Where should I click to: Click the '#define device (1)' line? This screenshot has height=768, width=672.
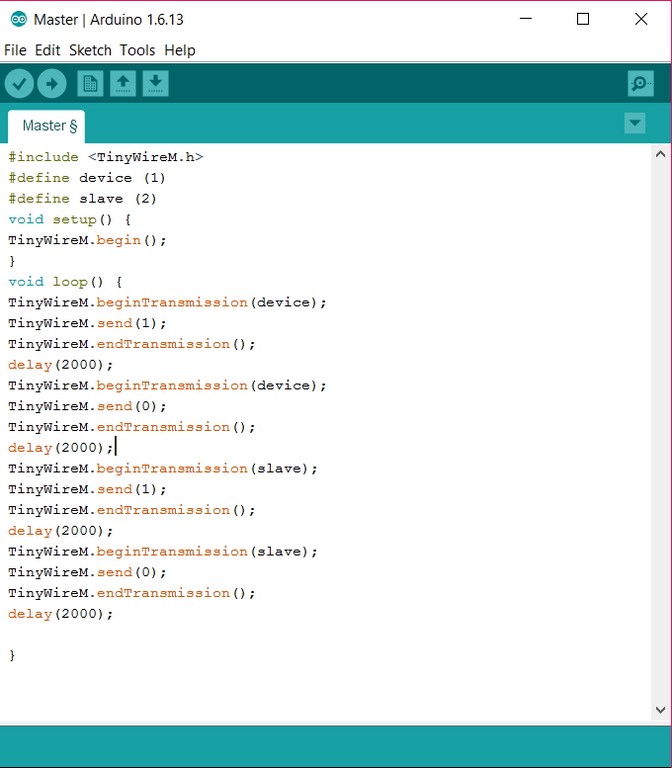point(87,178)
